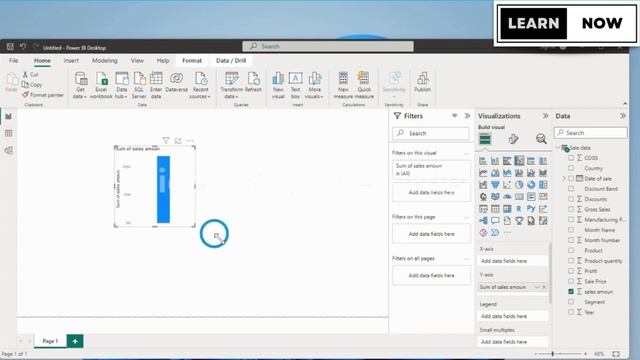Screen dimensions: 640x360
Task: Choose the R script visual
Action: (x=519, y=209)
